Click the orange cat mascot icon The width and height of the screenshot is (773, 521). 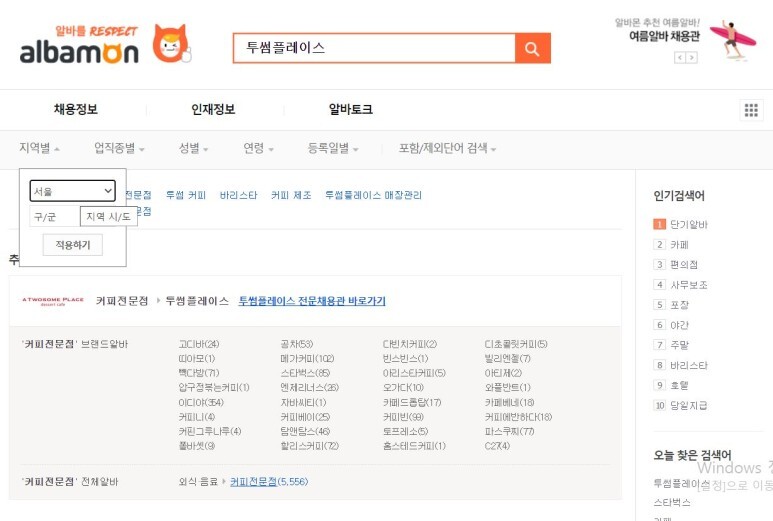click(170, 44)
